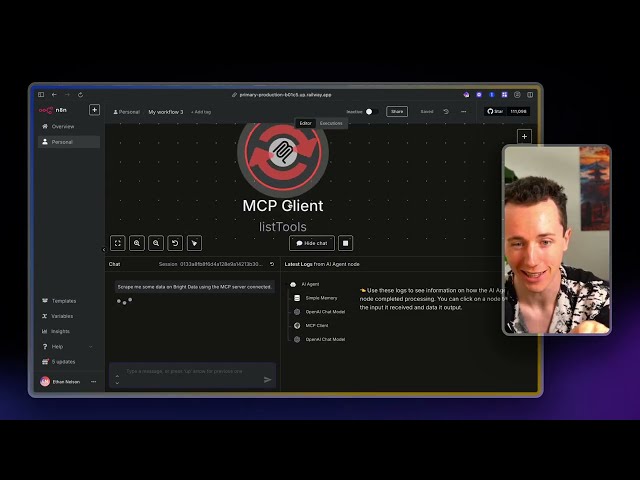Click the n8n logo
640x480 pixels.
[53, 110]
